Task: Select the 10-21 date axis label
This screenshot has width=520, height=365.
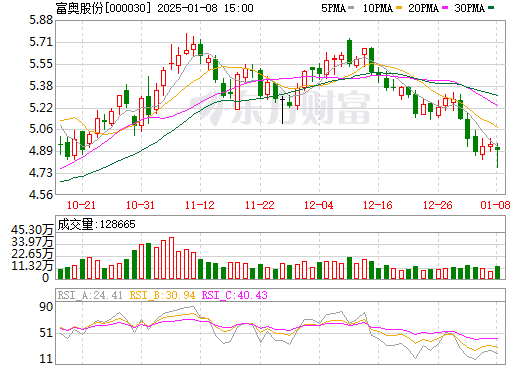Action: tap(81, 205)
